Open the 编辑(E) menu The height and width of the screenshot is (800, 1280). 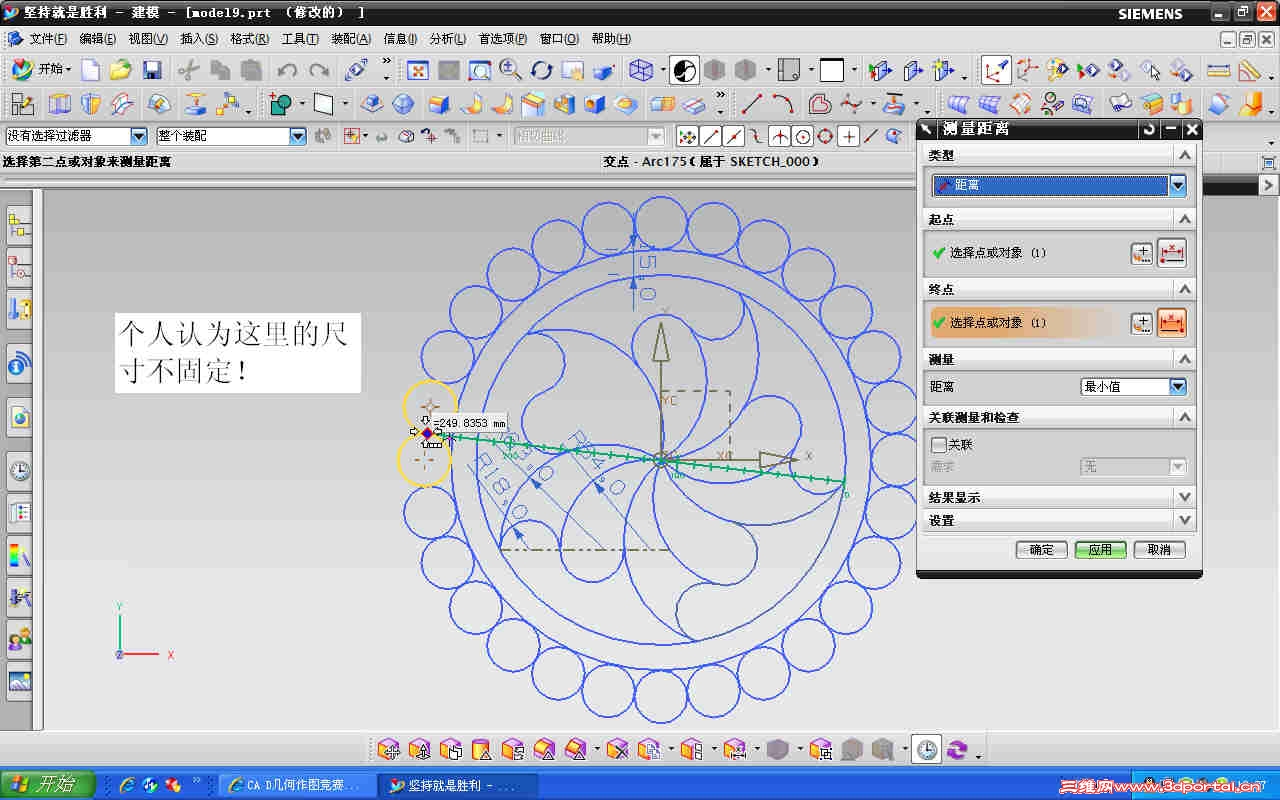pyautogui.click(x=98, y=39)
